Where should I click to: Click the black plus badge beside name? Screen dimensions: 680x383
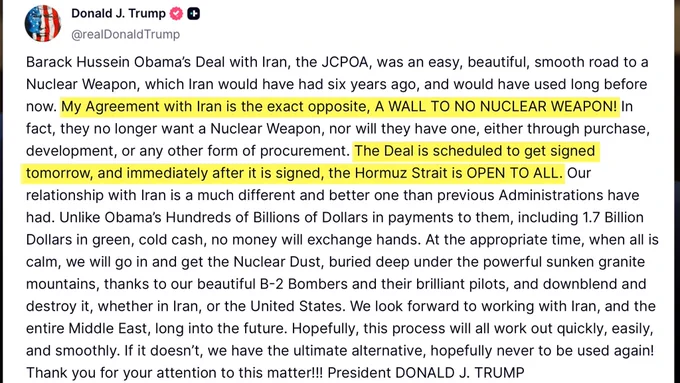coord(193,14)
